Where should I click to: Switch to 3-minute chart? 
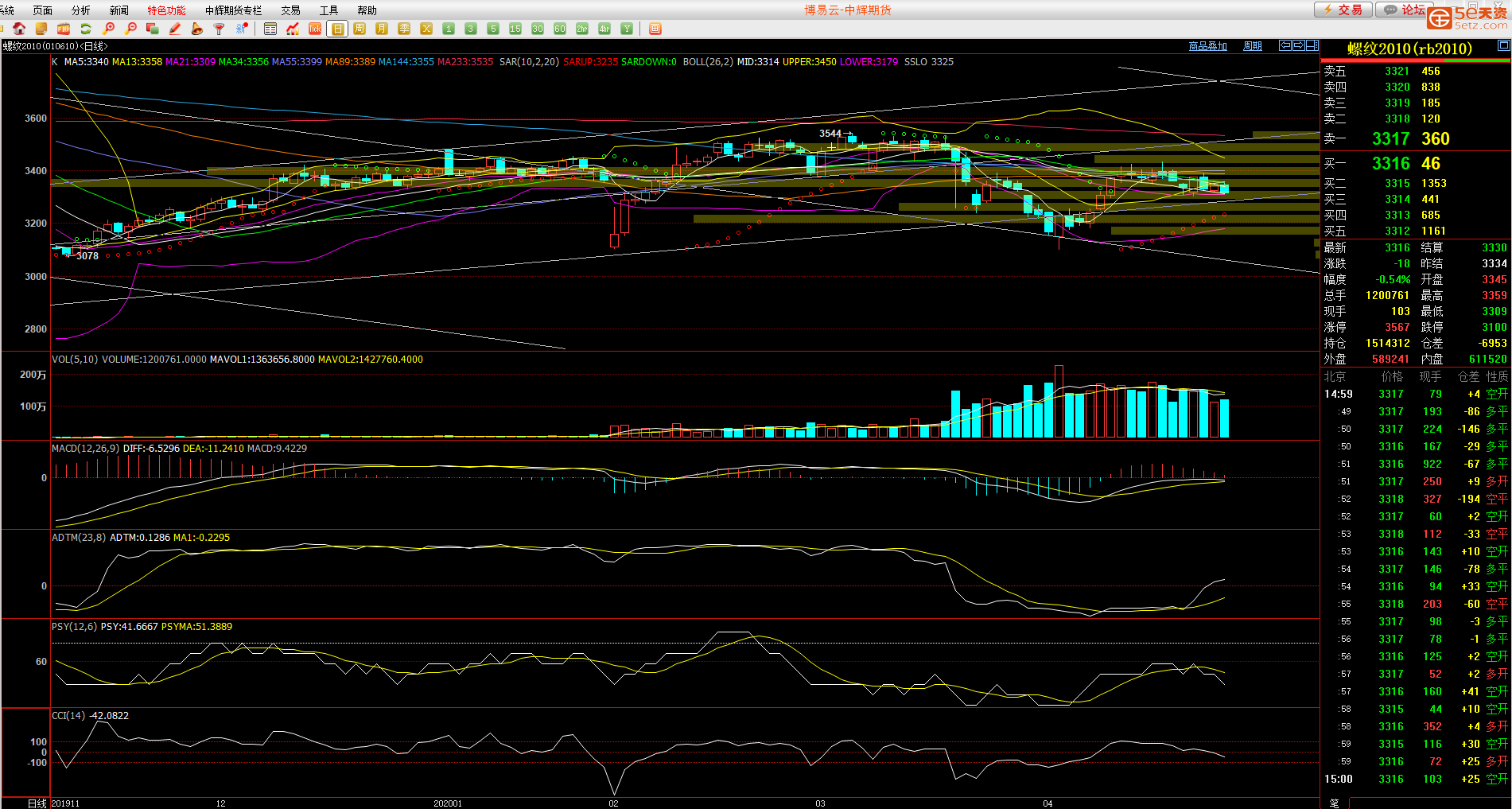(x=471, y=29)
